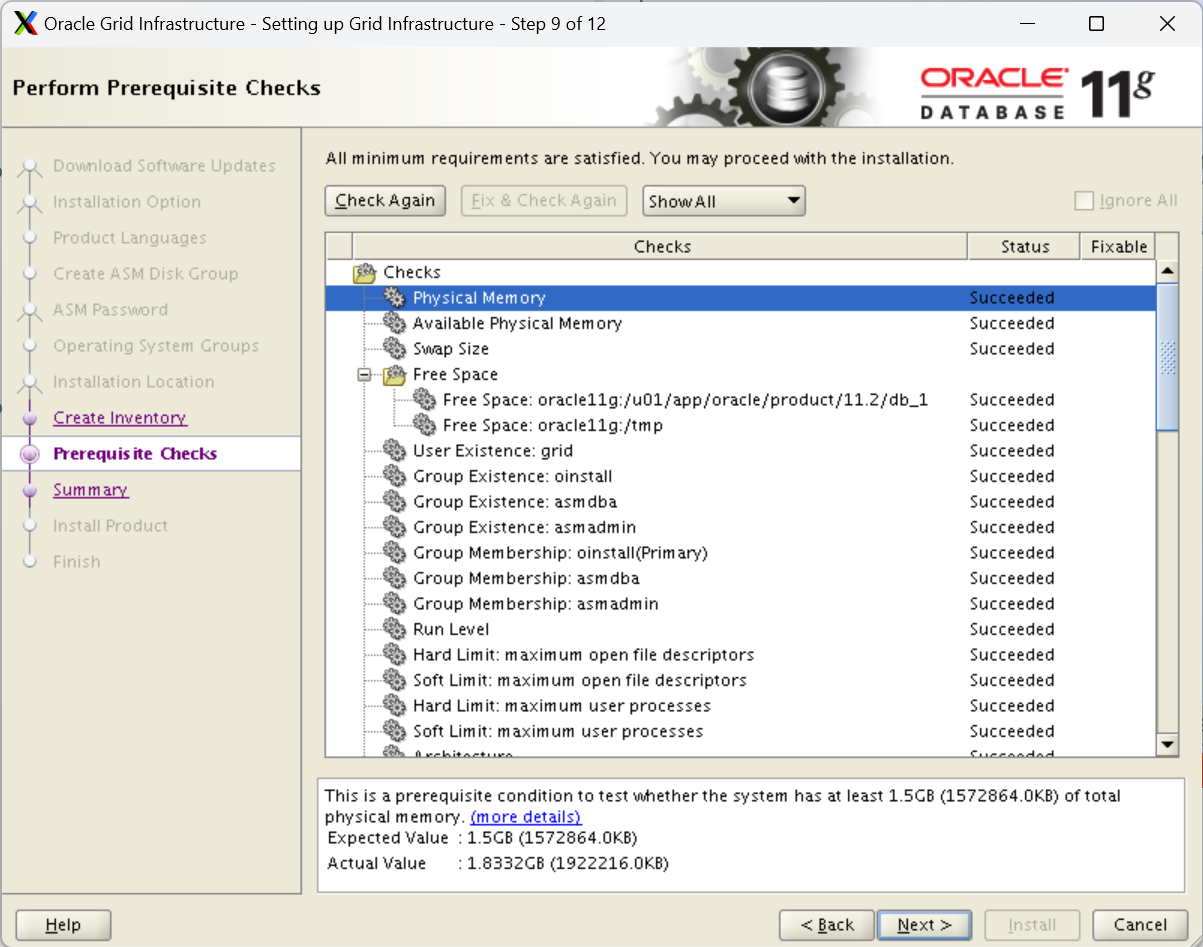Click gear icon beside User Existence: grid
Screen dimensions: 1203x947
click(x=396, y=450)
